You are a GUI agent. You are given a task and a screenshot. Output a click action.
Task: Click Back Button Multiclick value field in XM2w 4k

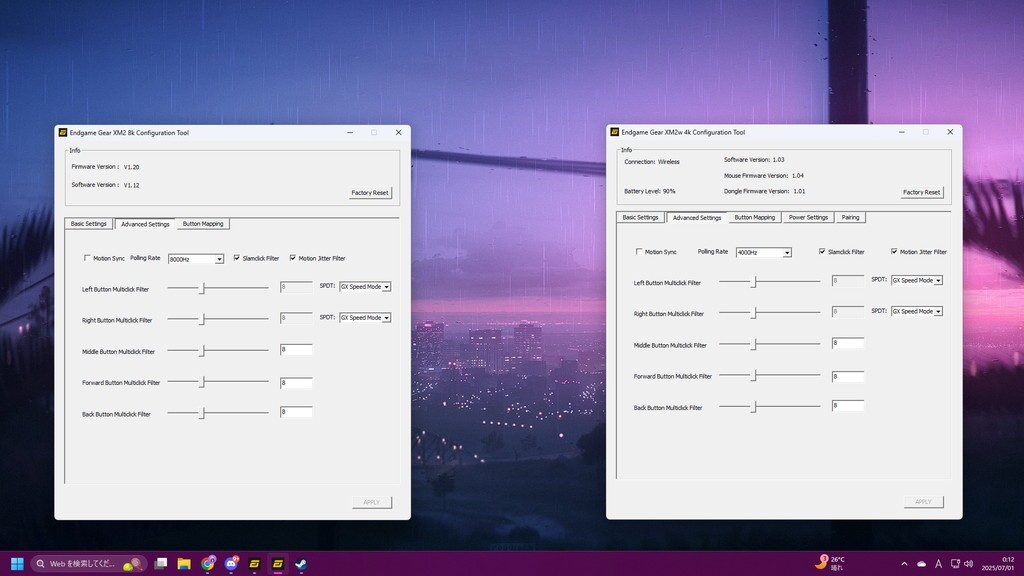coord(848,405)
